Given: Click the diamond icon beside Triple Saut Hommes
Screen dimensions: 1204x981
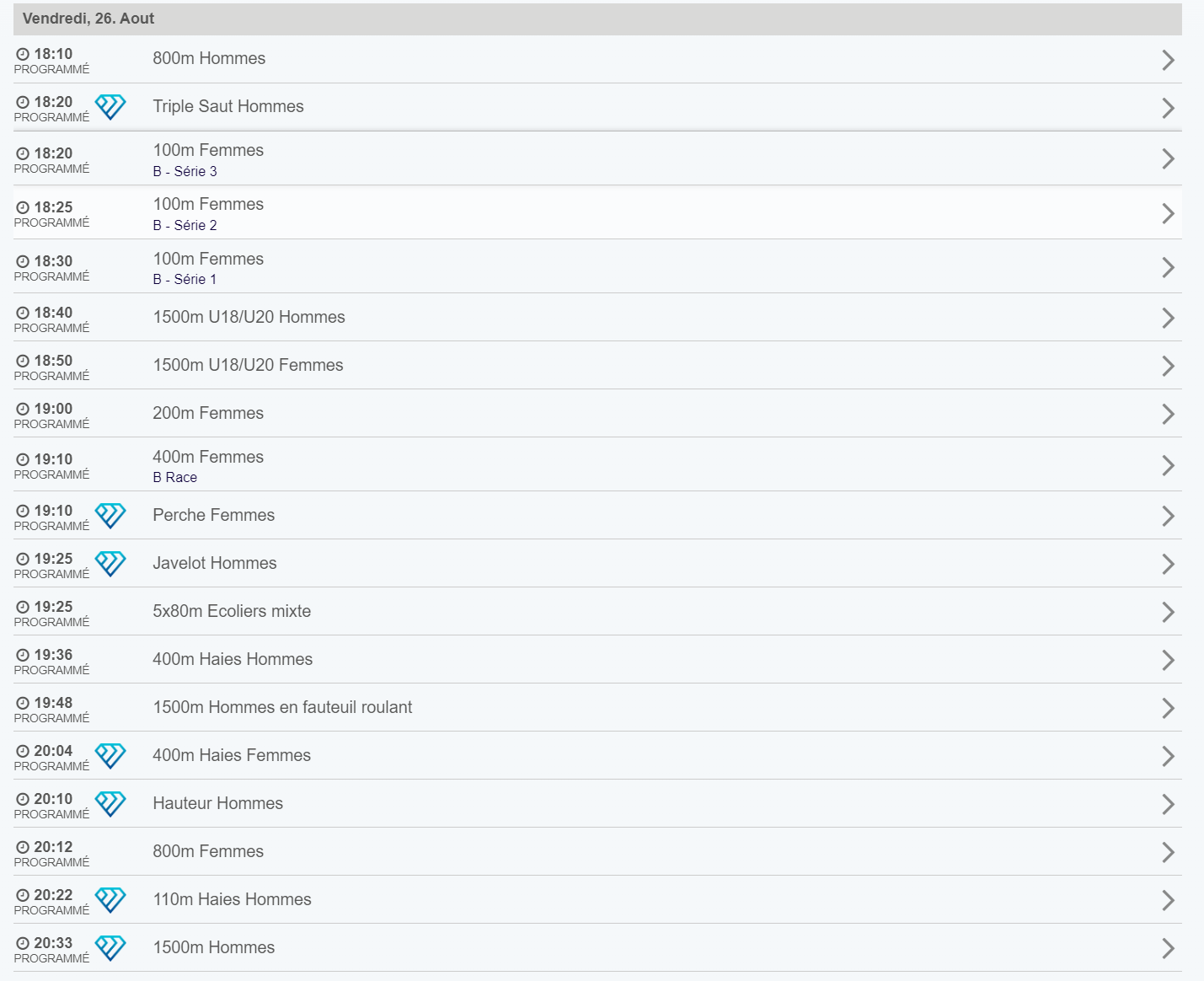Looking at the screenshot, I should point(110,107).
